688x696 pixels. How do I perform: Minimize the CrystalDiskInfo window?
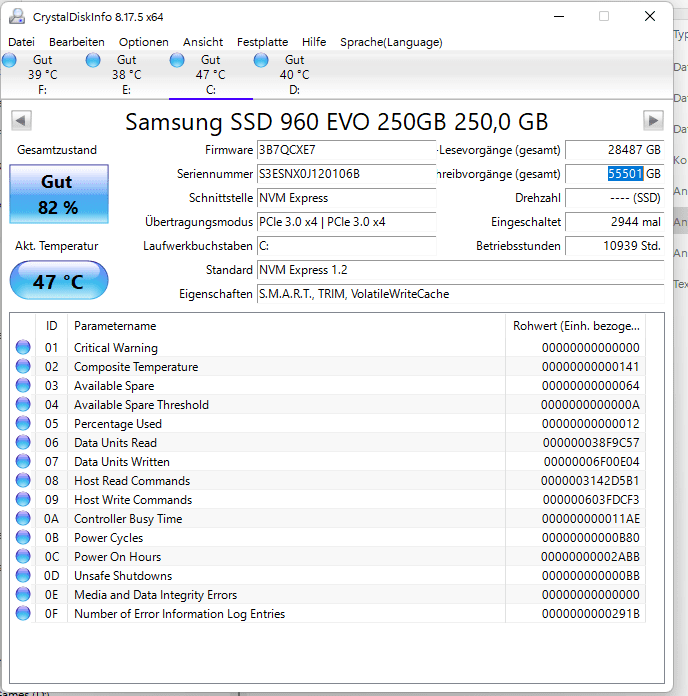(x=559, y=16)
